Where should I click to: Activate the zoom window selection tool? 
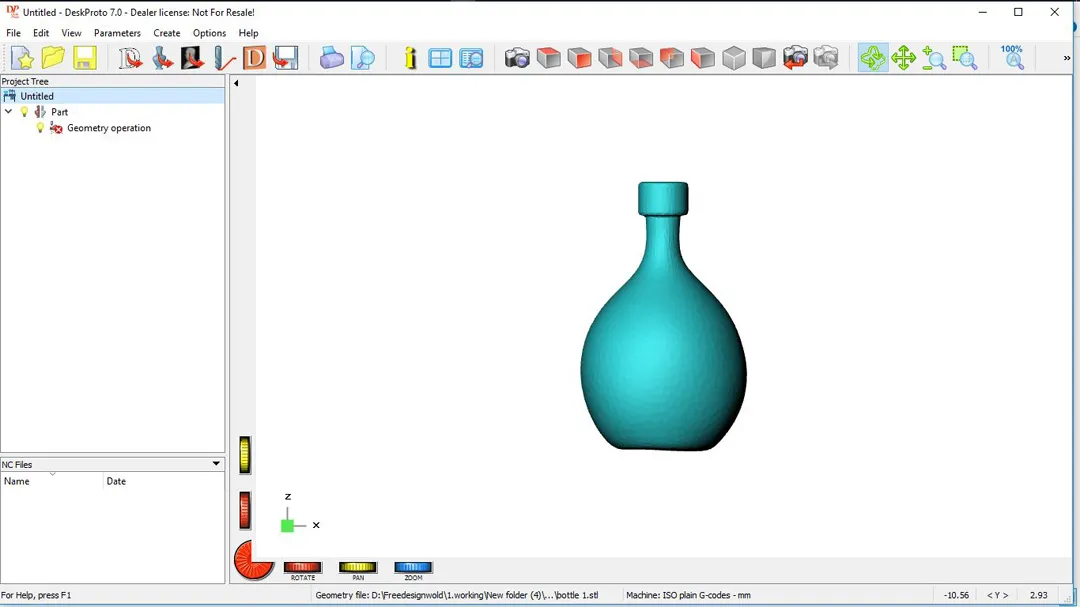965,58
